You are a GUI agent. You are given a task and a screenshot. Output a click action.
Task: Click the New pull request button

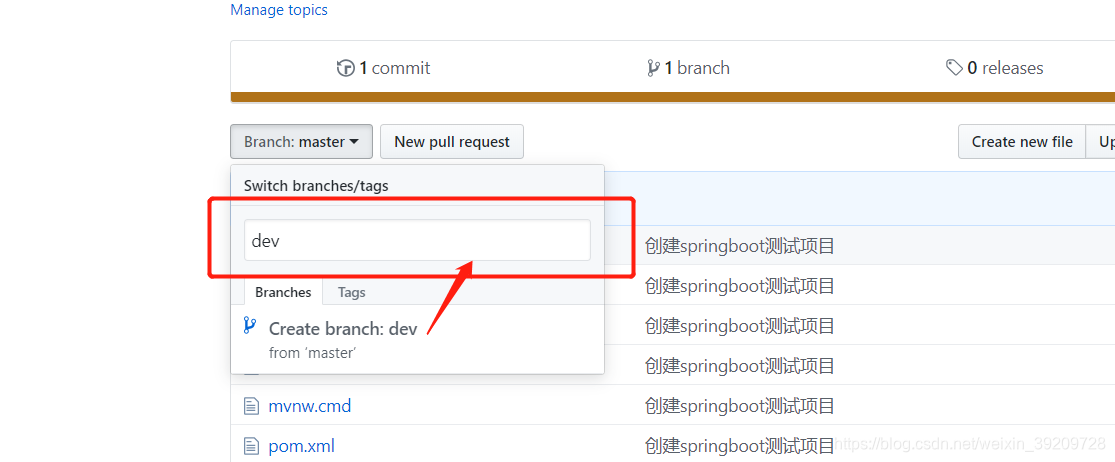[x=452, y=141]
